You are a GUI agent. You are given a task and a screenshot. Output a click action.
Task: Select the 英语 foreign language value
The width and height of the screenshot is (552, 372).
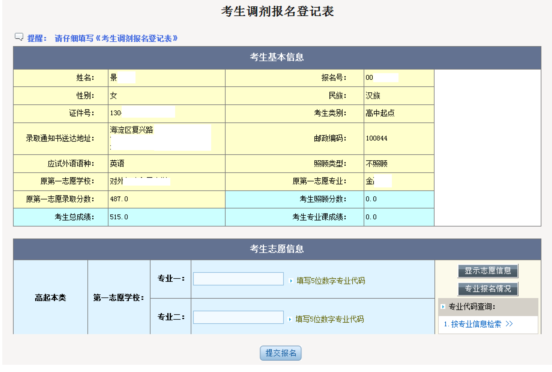click(x=117, y=164)
